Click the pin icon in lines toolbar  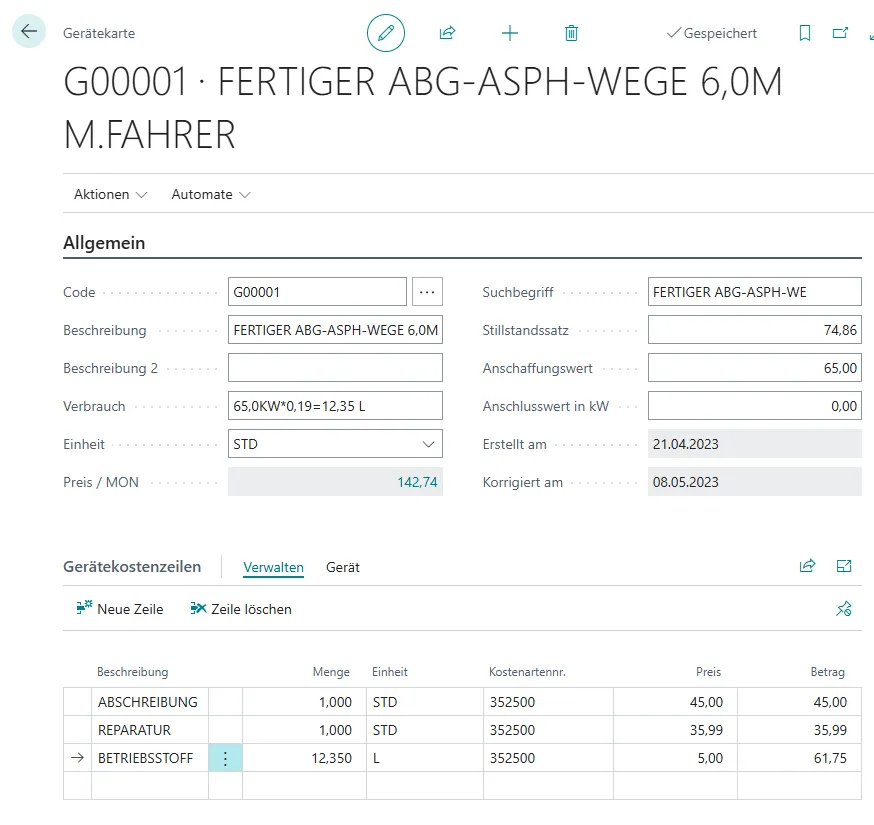click(x=844, y=608)
